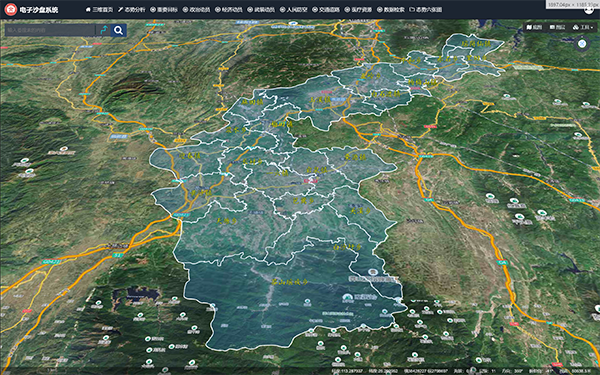Click the red app logo
Screen dimensions: 600x375
click(x=10, y=9)
